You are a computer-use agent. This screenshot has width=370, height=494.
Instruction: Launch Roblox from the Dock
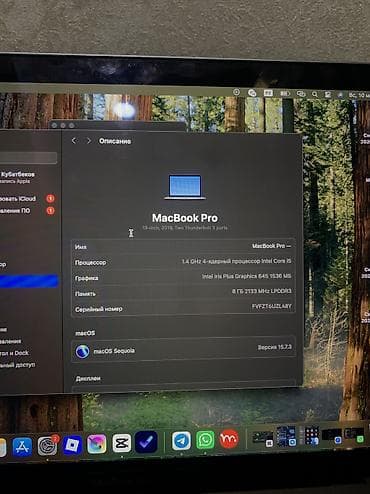click(72, 445)
